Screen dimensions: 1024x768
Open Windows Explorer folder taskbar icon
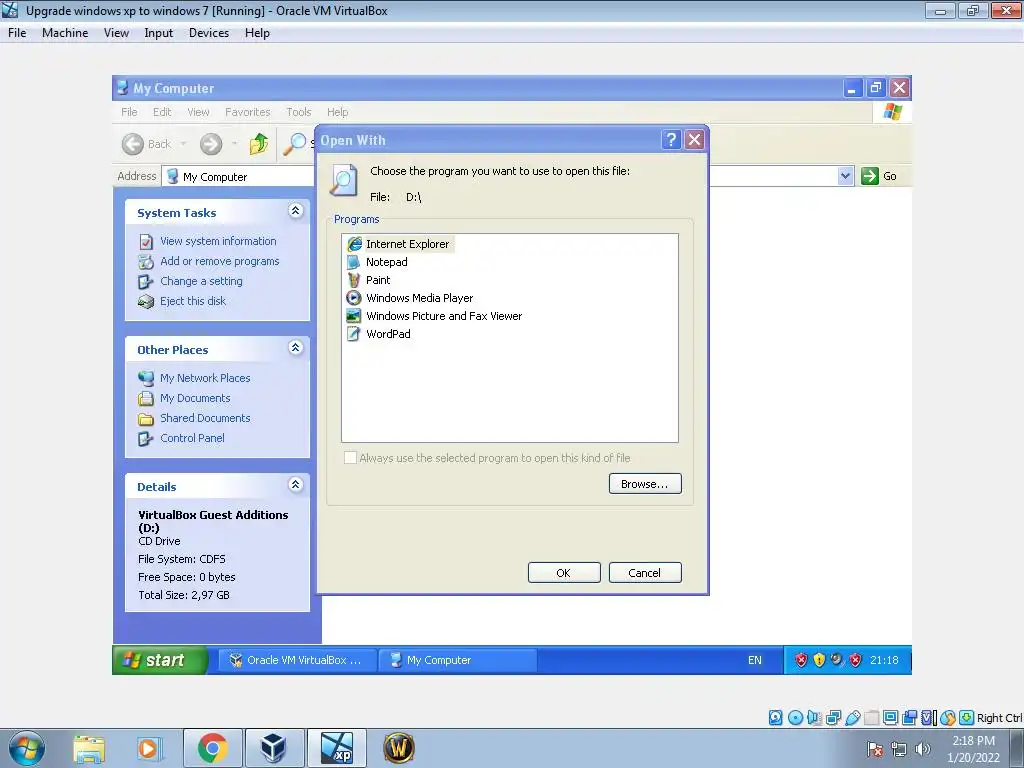tap(89, 749)
